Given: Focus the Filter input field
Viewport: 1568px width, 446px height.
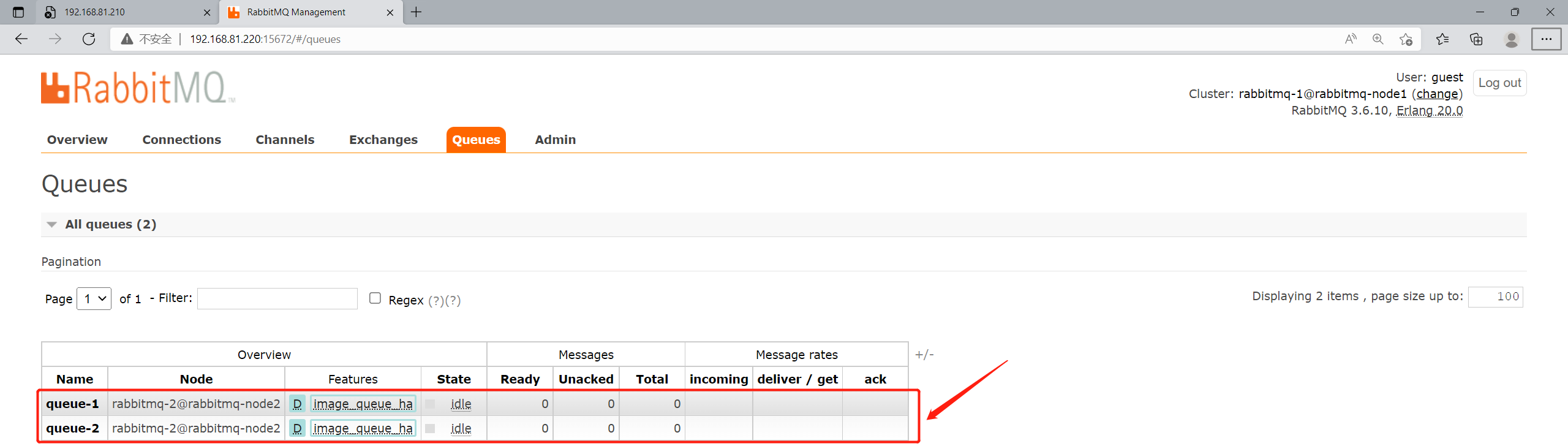Looking at the screenshot, I should [277, 298].
